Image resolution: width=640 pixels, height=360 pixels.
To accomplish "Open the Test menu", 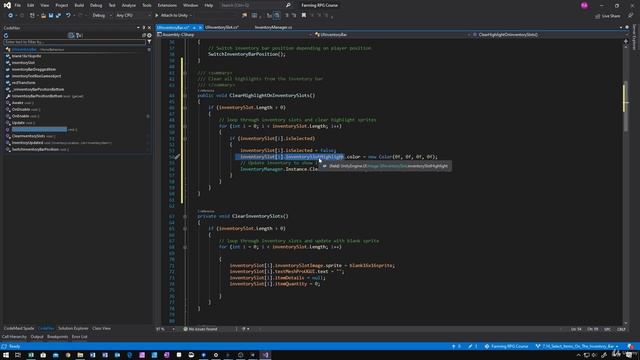I will (112, 5).
